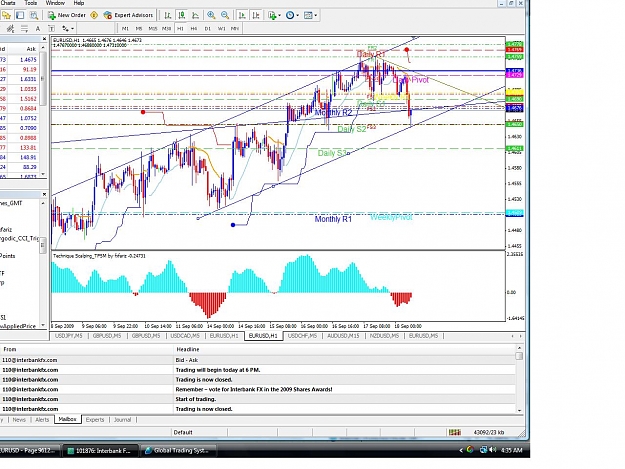The height and width of the screenshot is (469, 625).
Task: Click the connection status bars icon
Action: pyautogui.click(x=455, y=432)
